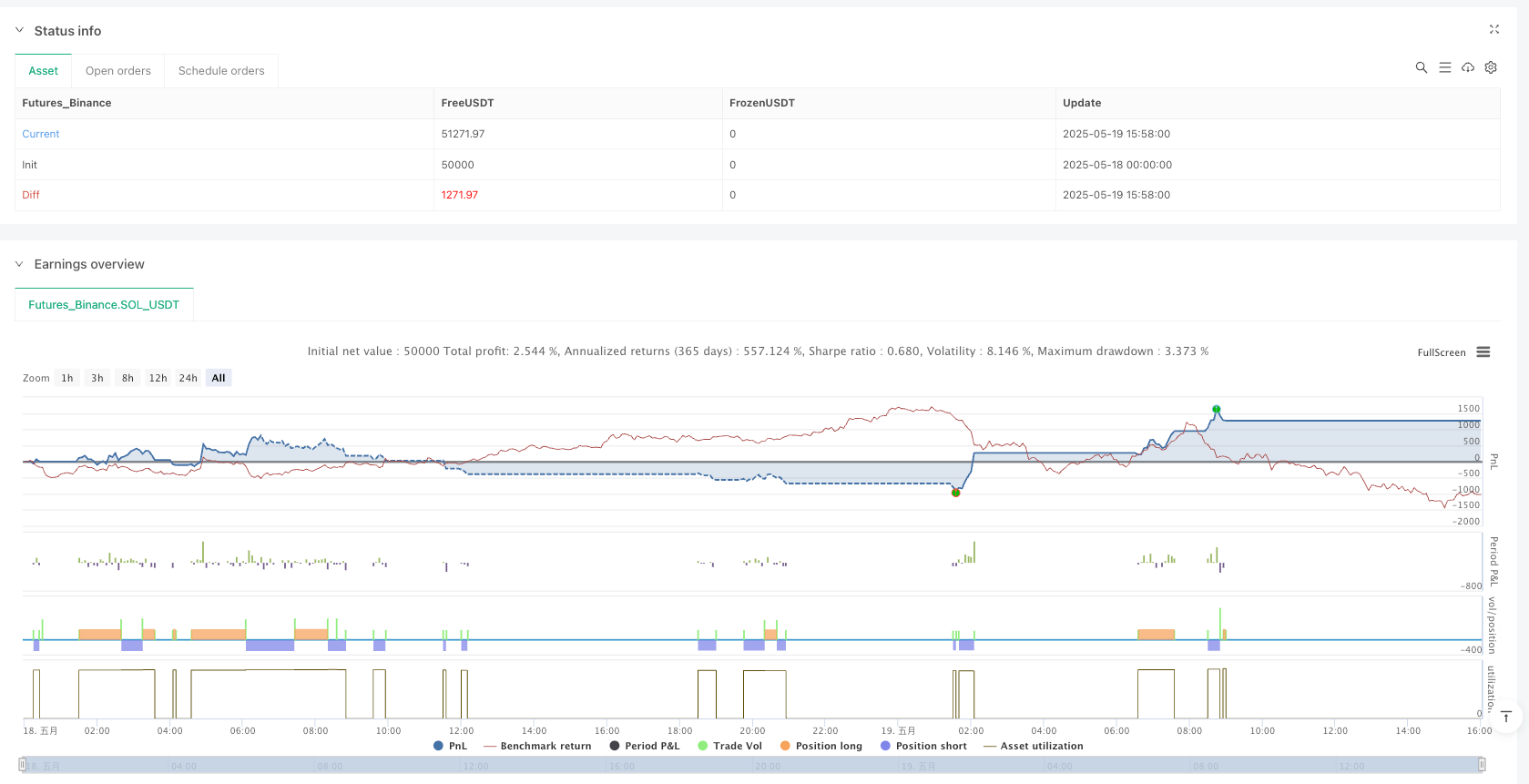Click the right handle of the range navigator

[1482, 765]
